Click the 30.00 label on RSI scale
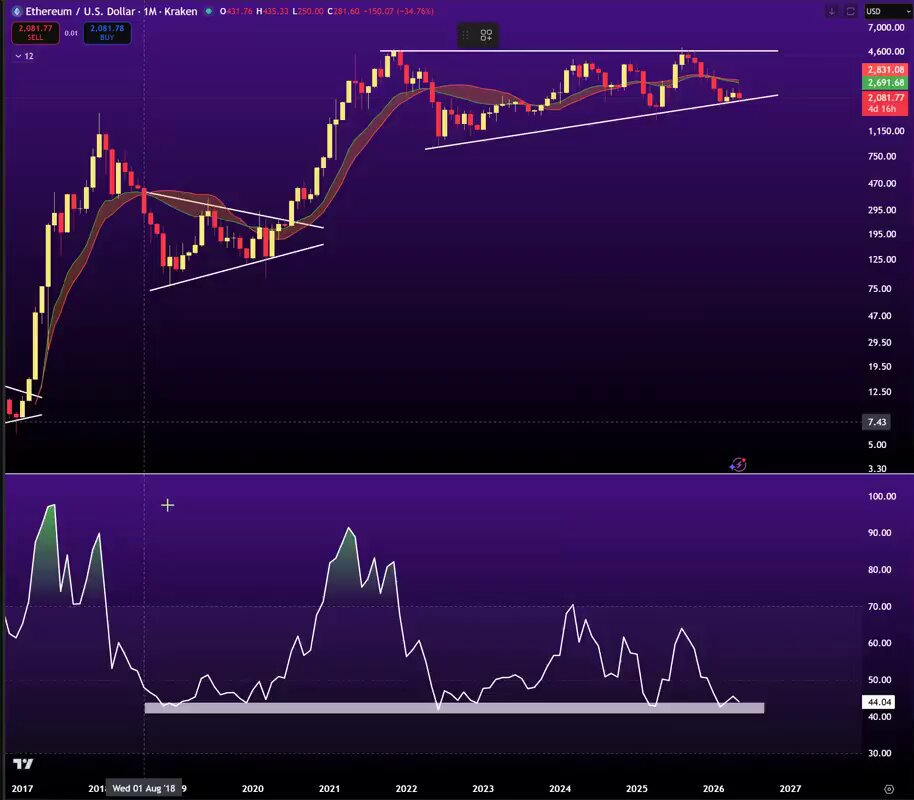Image resolution: width=914 pixels, height=800 pixels. click(x=880, y=753)
